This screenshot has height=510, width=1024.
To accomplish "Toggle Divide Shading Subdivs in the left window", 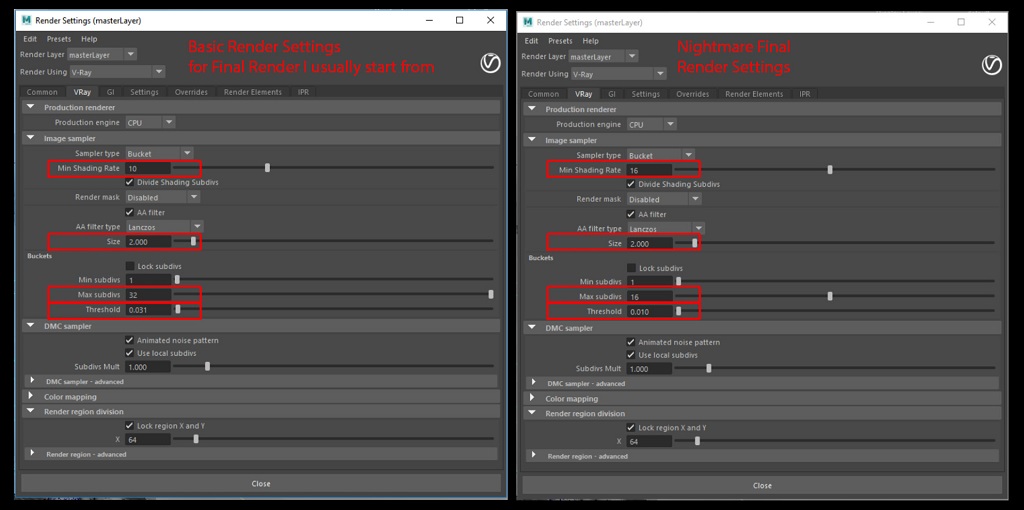I will tap(130, 182).
